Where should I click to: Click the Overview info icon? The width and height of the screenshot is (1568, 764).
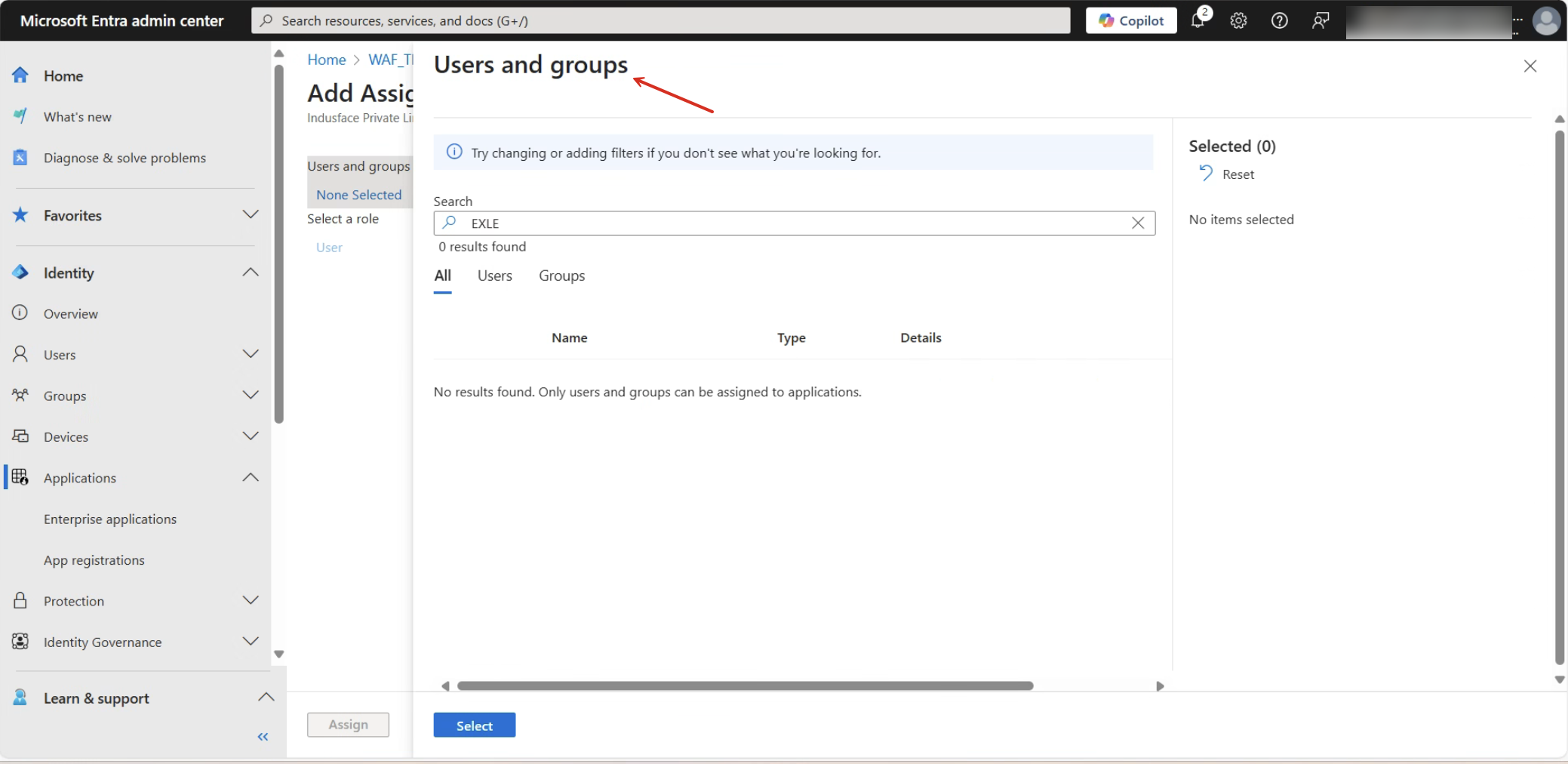point(20,313)
